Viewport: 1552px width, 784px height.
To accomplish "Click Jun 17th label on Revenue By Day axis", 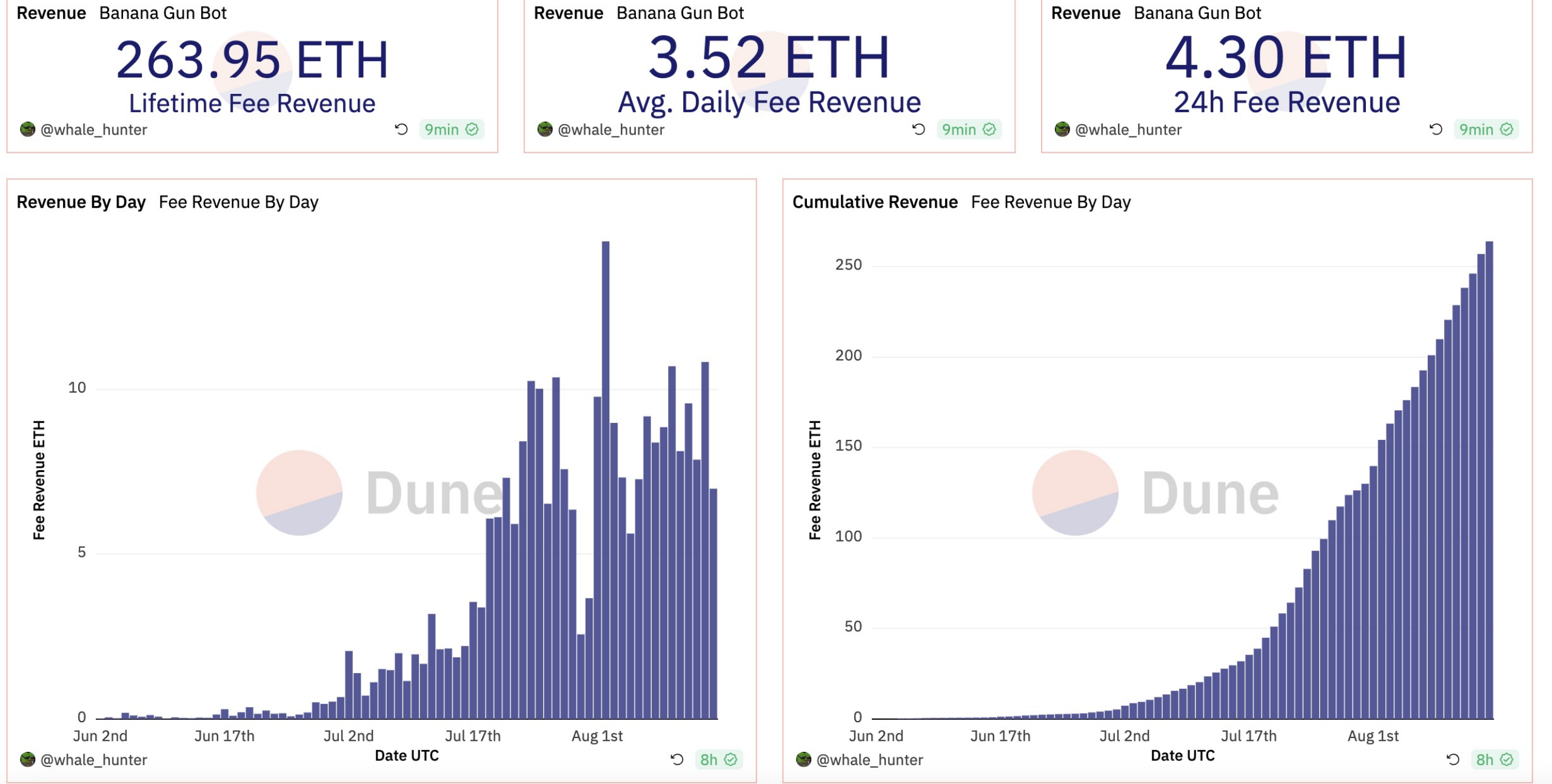I will click(224, 736).
